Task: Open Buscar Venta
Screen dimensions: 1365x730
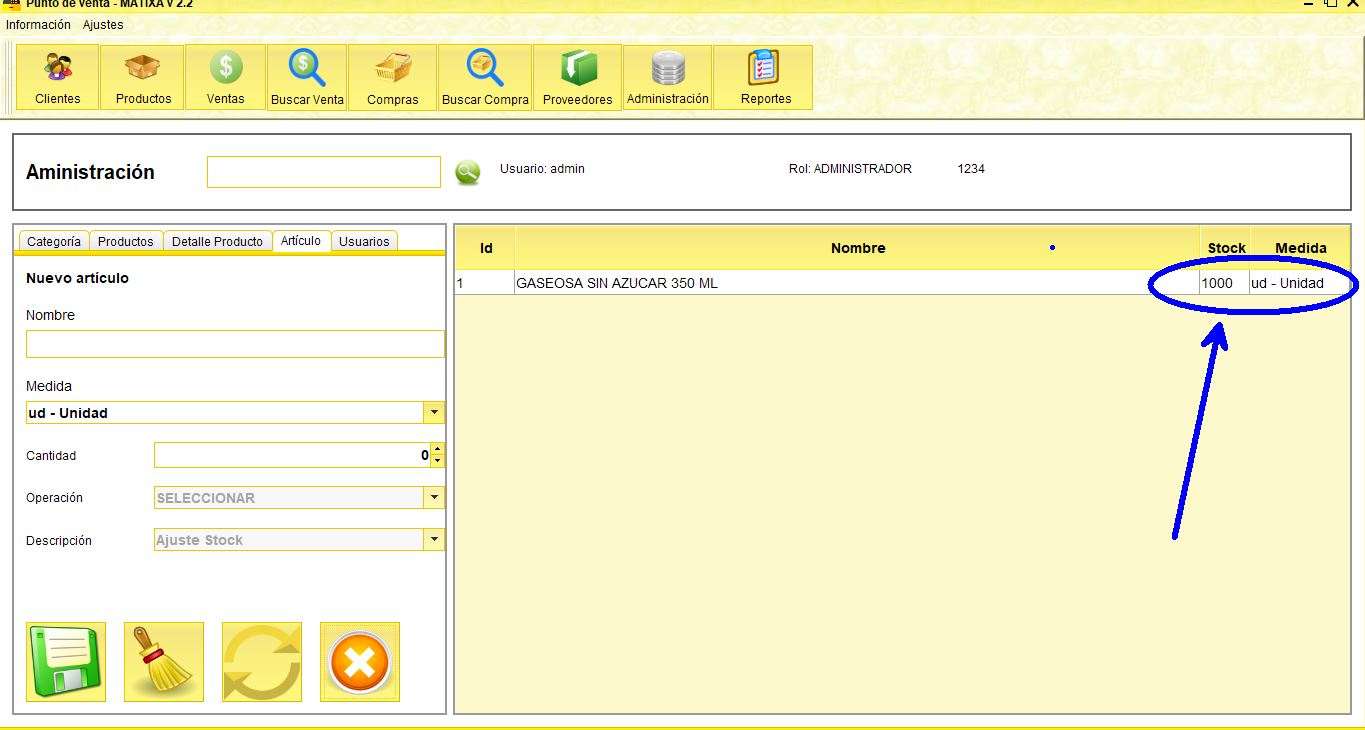Action: [x=306, y=76]
